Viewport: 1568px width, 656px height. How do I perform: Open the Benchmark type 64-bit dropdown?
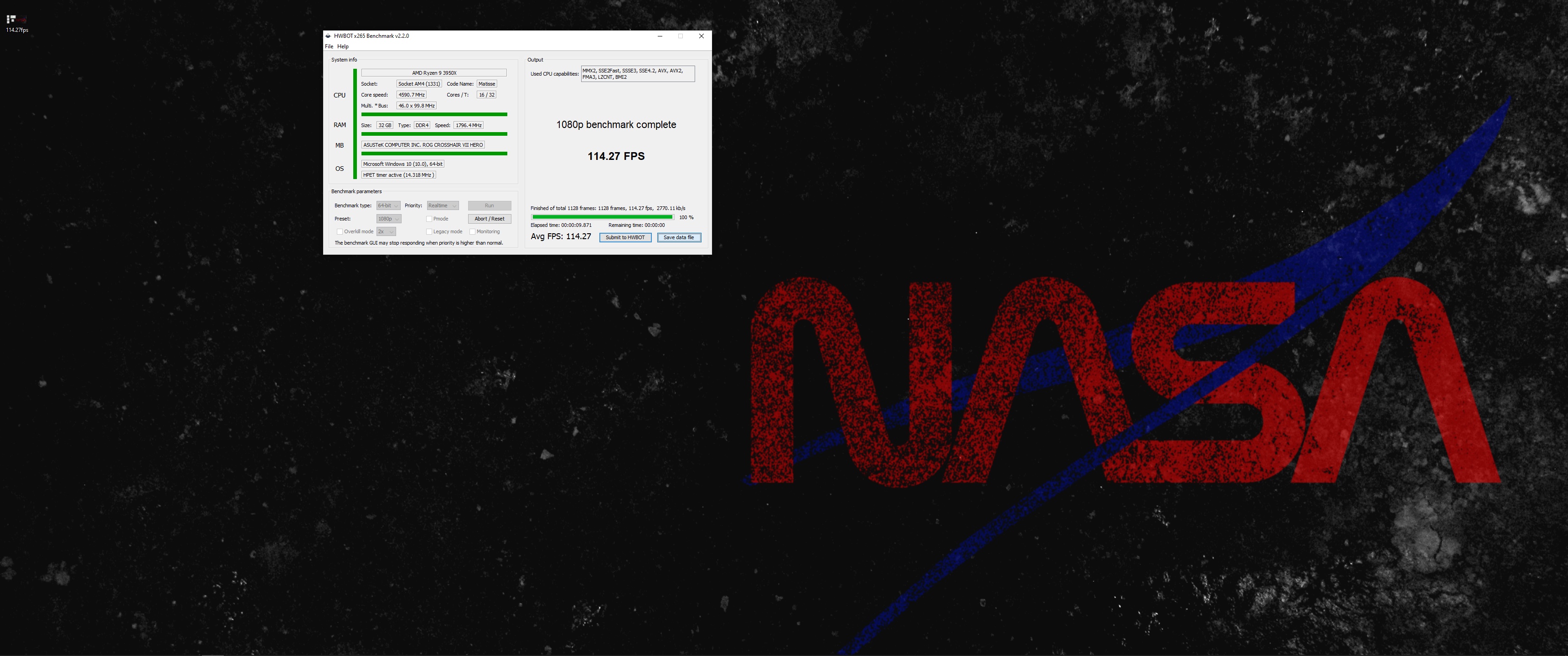click(388, 206)
